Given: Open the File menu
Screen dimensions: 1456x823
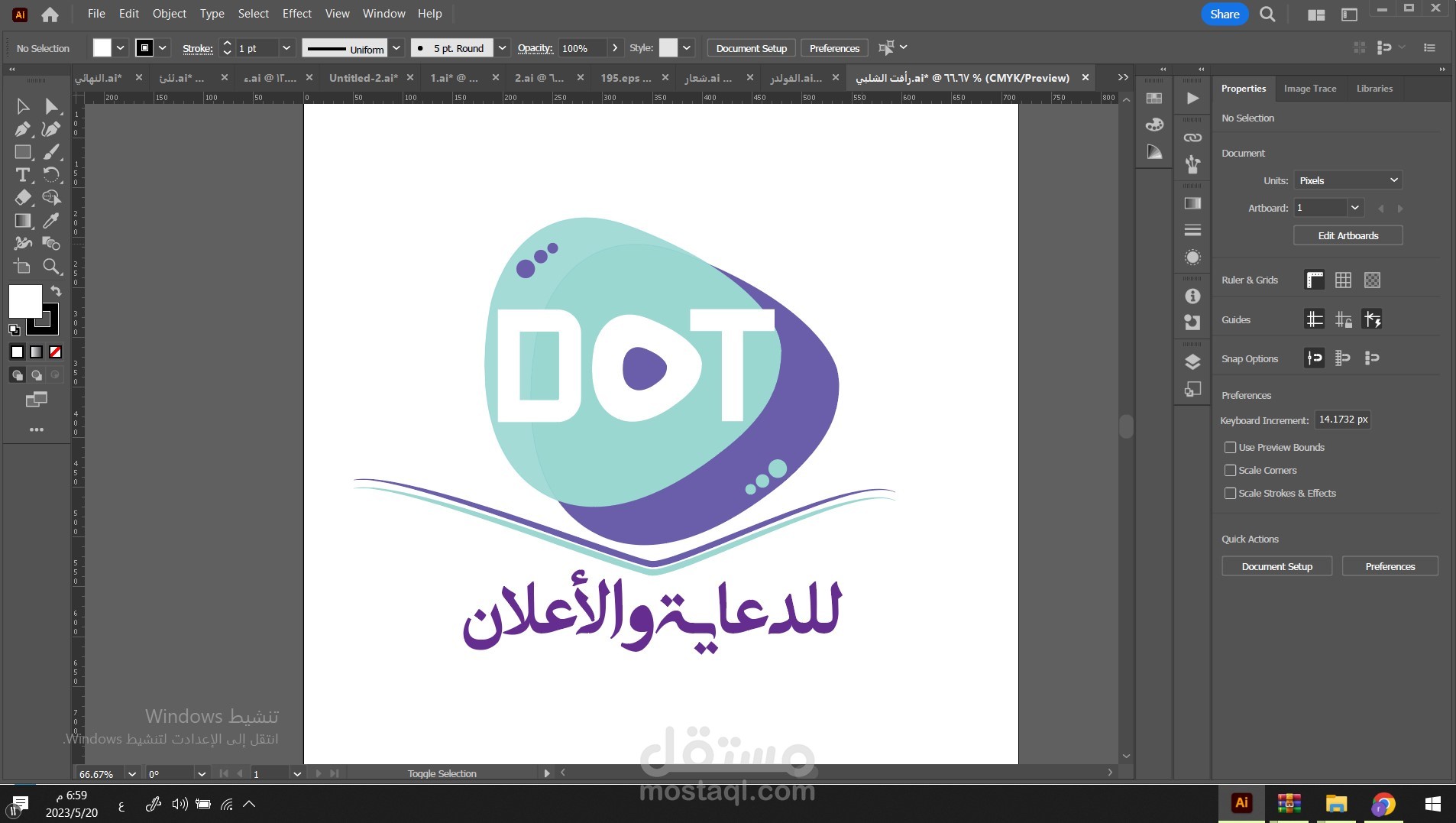Looking at the screenshot, I should coord(96,14).
